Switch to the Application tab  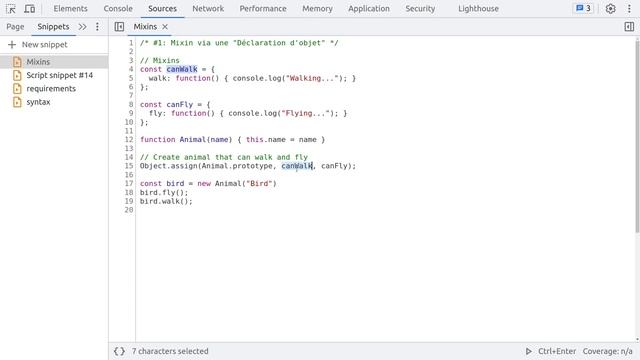(x=369, y=9)
